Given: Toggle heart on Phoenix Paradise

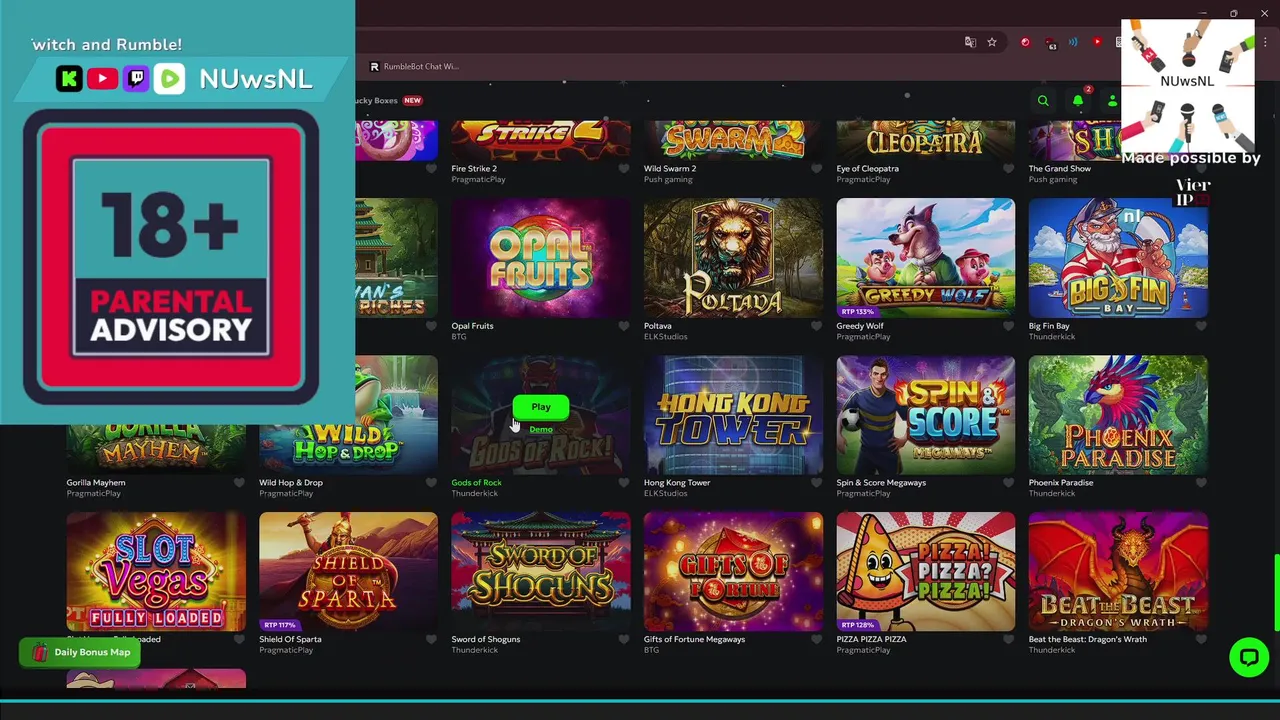Looking at the screenshot, I should 1201,483.
